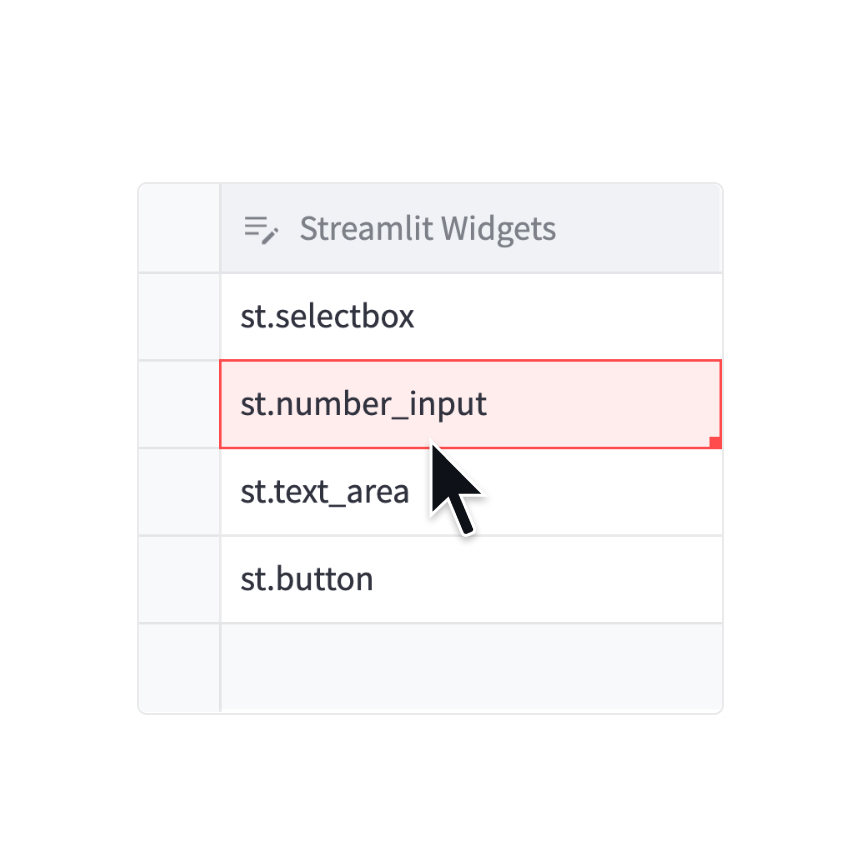Click the margin cell of the empty row

[179, 667]
